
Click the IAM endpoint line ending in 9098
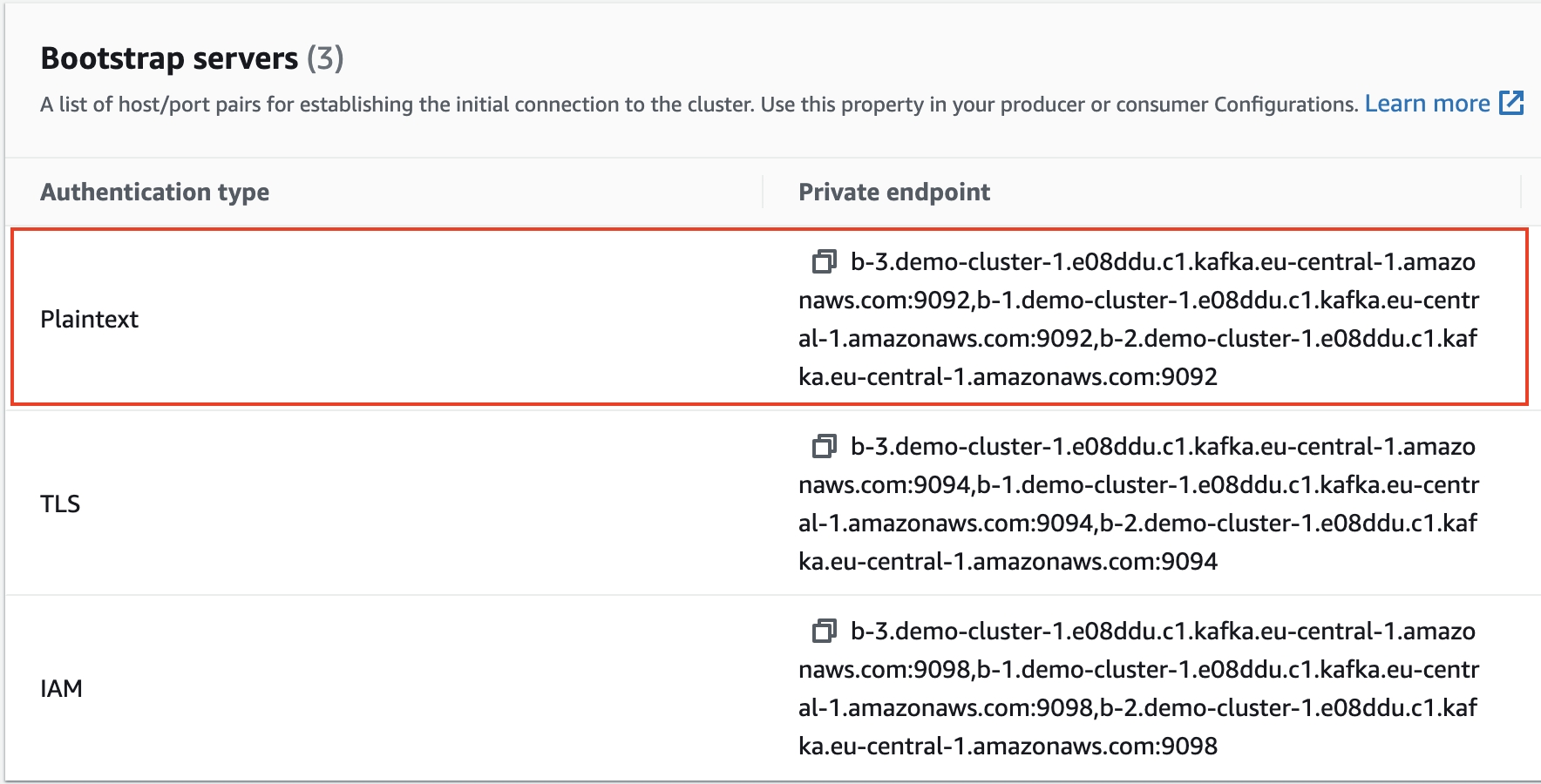pyautogui.click(x=1008, y=746)
